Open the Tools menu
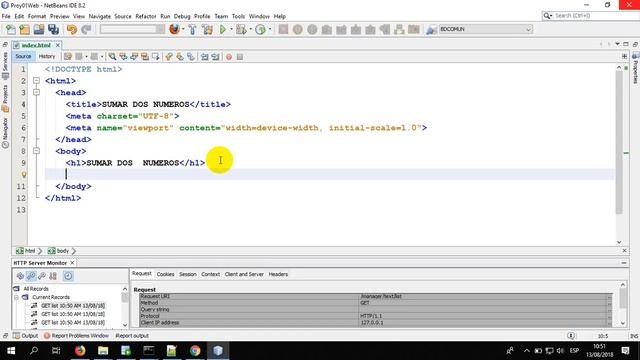 [238, 16]
